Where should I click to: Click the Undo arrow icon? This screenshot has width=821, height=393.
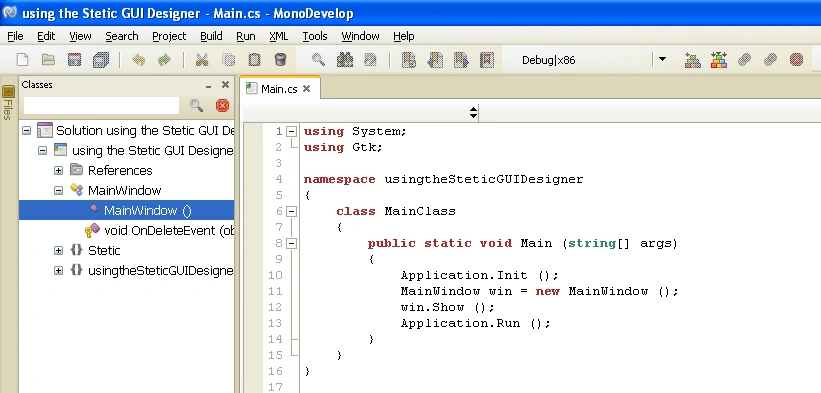138,60
